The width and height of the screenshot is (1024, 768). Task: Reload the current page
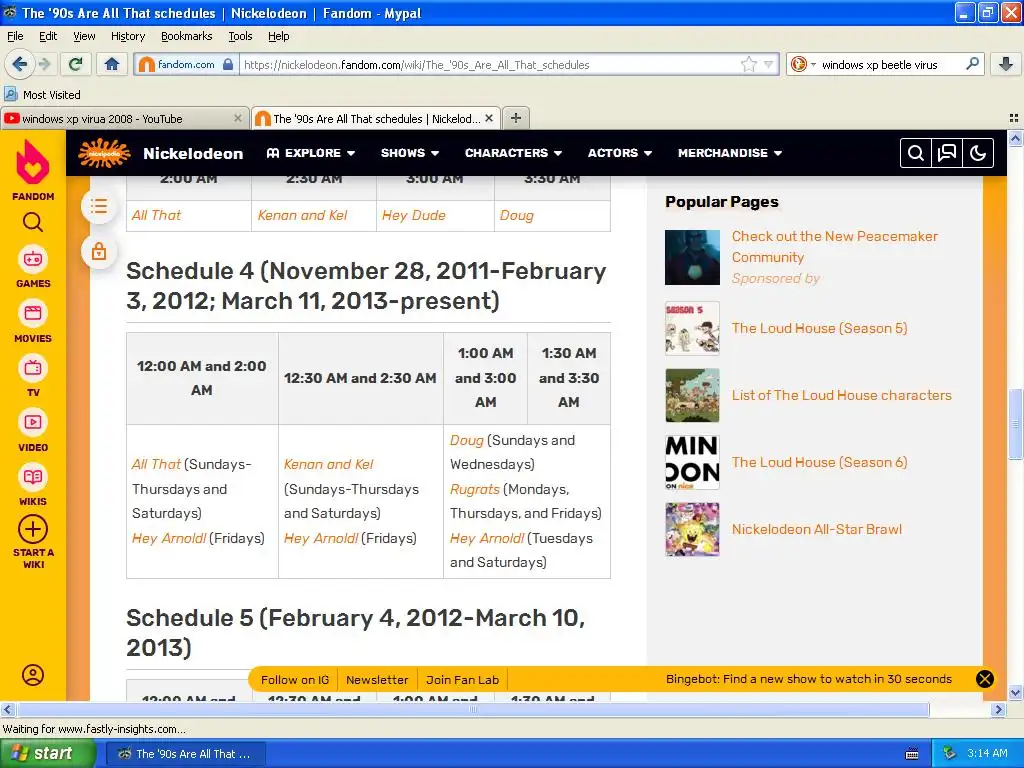tap(75, 64)
